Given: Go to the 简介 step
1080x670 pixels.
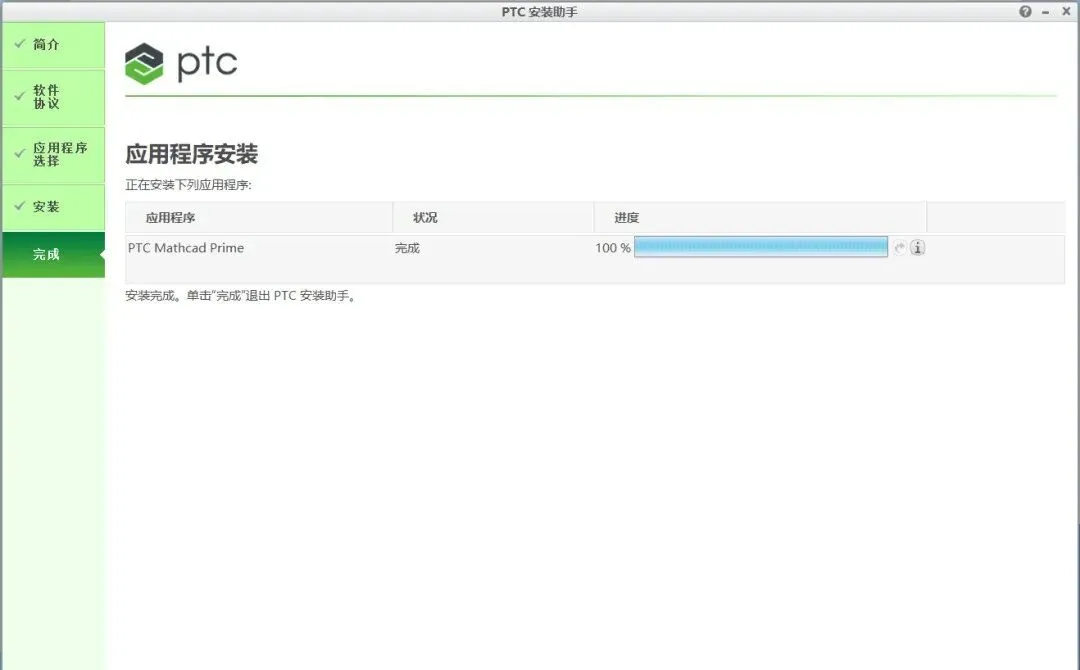Looking at the screenshot, I should point(54,45).
